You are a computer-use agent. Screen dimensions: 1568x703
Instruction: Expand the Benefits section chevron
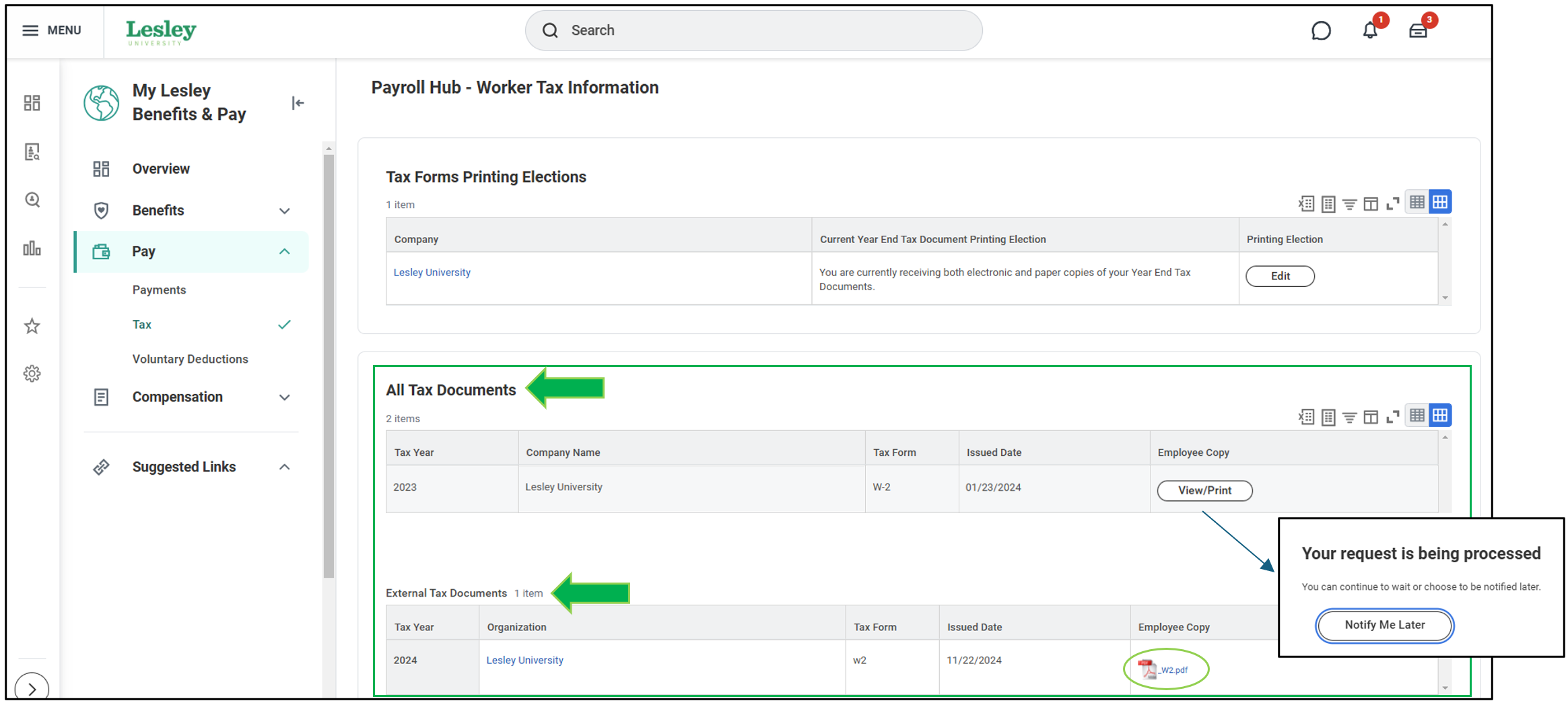(x=285, y=211)
